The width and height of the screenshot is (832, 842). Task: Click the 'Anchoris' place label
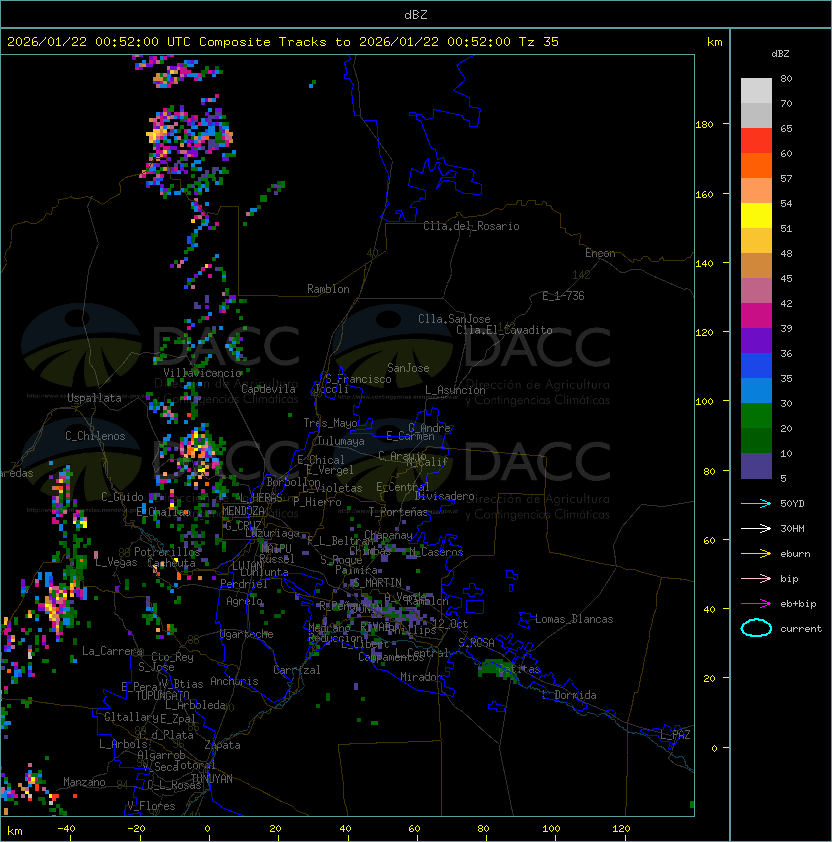coord(234,681)
